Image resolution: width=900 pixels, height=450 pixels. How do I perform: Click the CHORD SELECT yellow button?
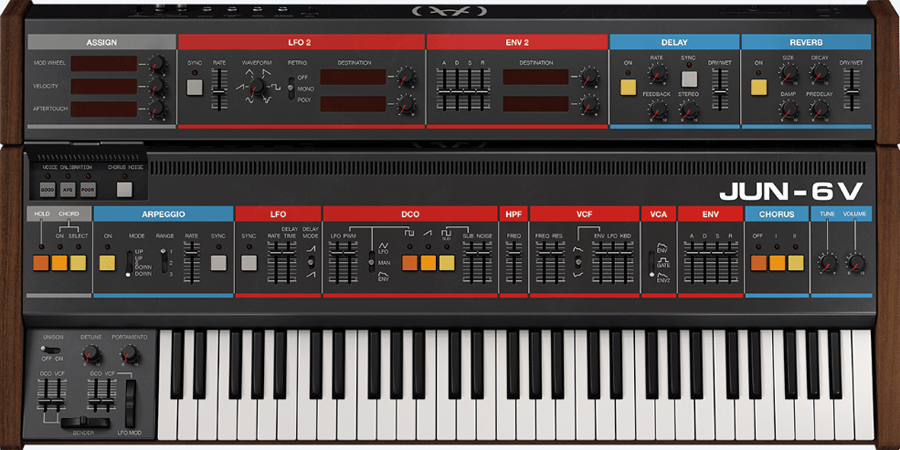(78, 263)
